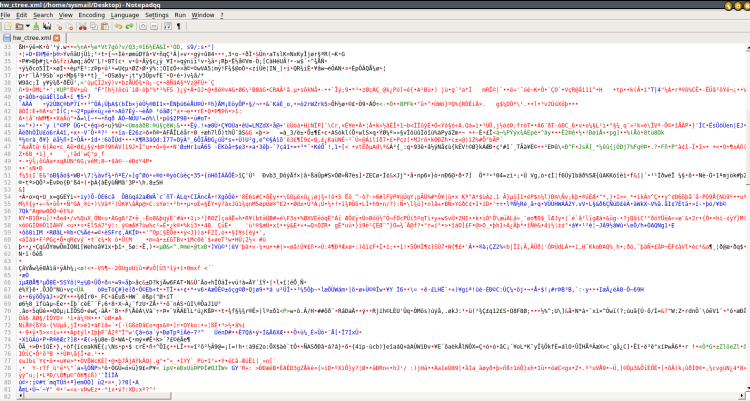
Task: Click line number 33 in the gutter
Action: tap(7, 47)
